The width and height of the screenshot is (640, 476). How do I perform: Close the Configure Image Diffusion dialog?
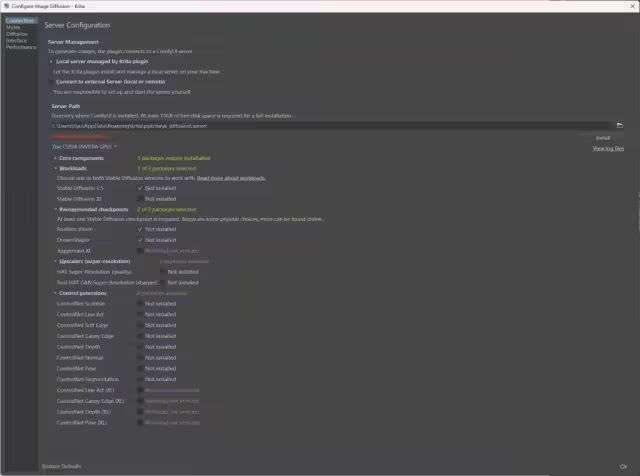tap(632, 6)
